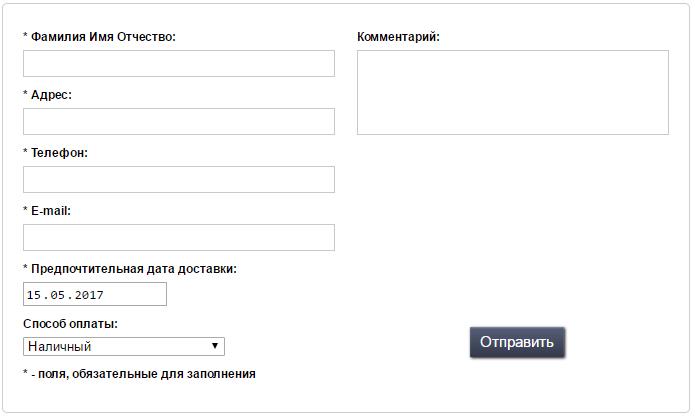Click the arrow of the Способ оплаты combo box
Image resolution: width=695 pixels, height=418 pixels.
point(215,346)
